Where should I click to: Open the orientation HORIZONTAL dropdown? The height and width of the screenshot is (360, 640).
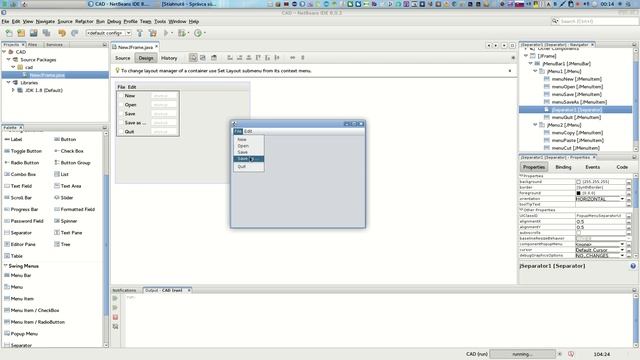tap(622, 199)
